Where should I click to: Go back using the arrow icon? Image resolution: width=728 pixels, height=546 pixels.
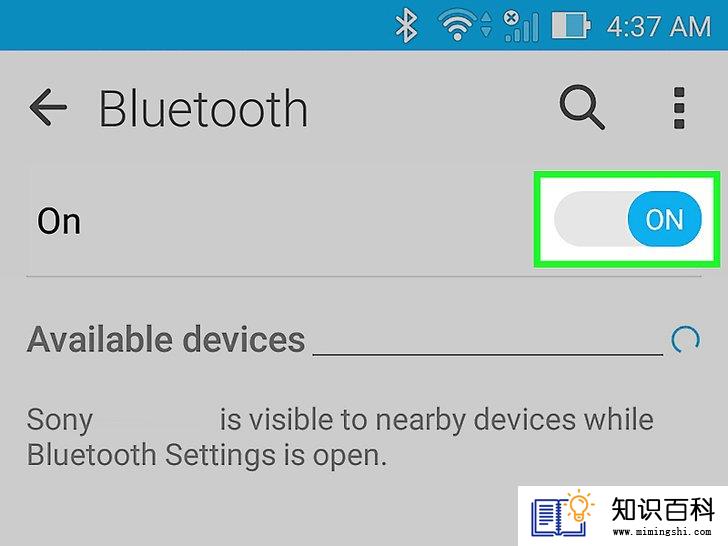point(48,107)
